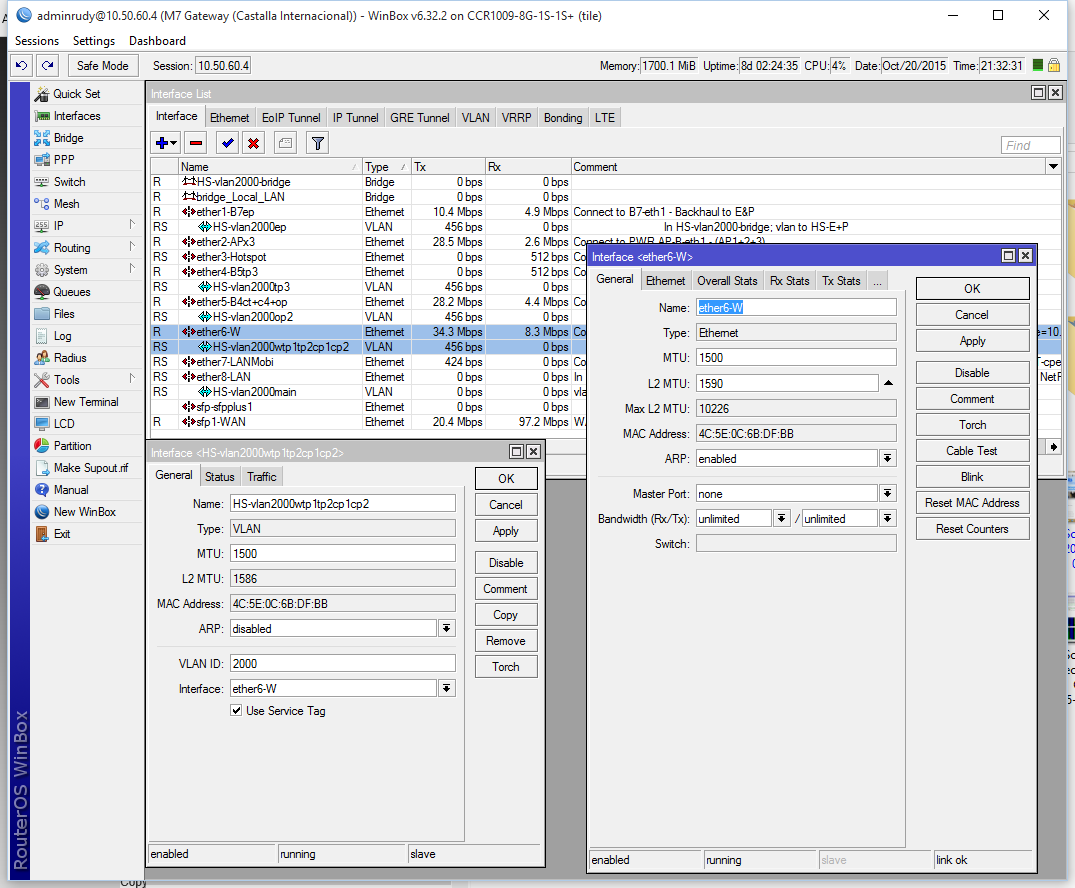Screen dimensions: 1075x888
Task: Open Quick Set from the sidebar
Action: click(x=76, y=94)
